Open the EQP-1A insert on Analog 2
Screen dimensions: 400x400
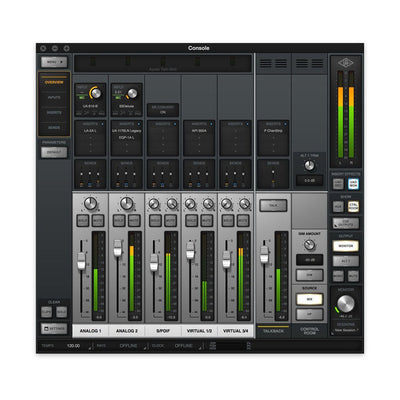pyautogui.click(x=127, y=138)
